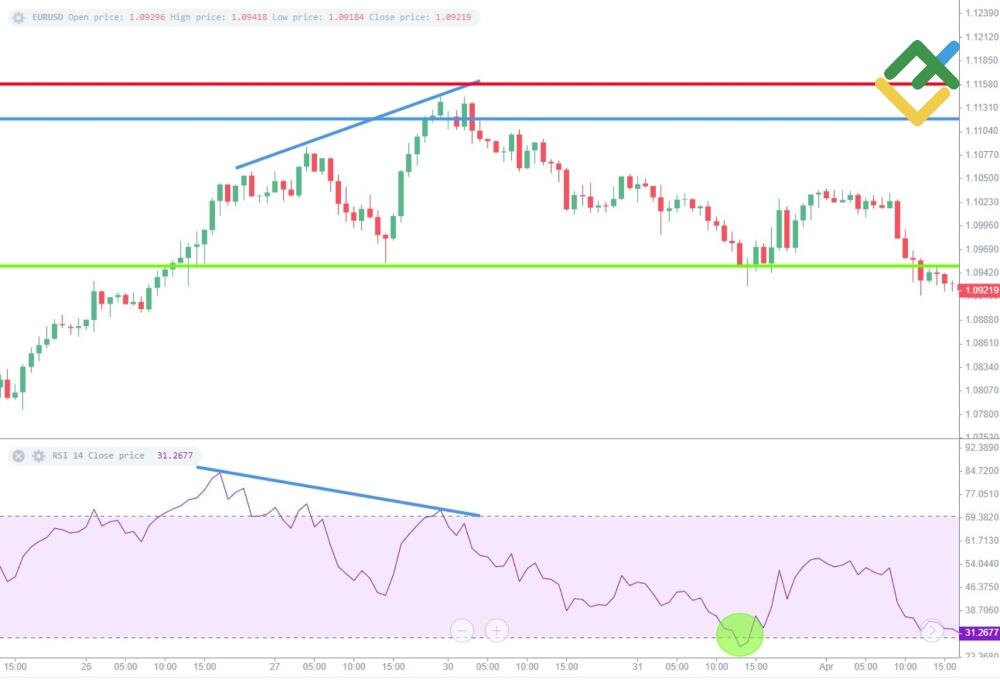
Task: Open the RSI 14 indicator settings gear
Action: tap(39, 456)
